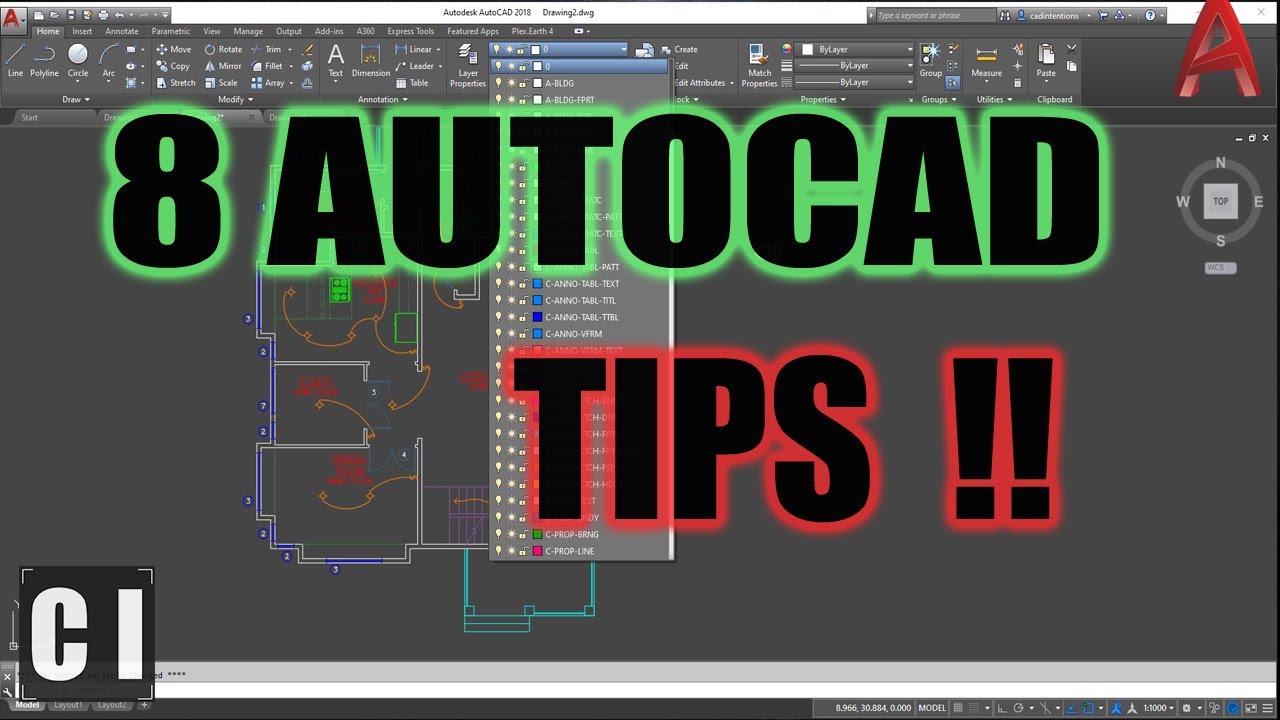1280x720 pixels.
Task: Select the Text annotation tool
Action: (x=336, y=60)
